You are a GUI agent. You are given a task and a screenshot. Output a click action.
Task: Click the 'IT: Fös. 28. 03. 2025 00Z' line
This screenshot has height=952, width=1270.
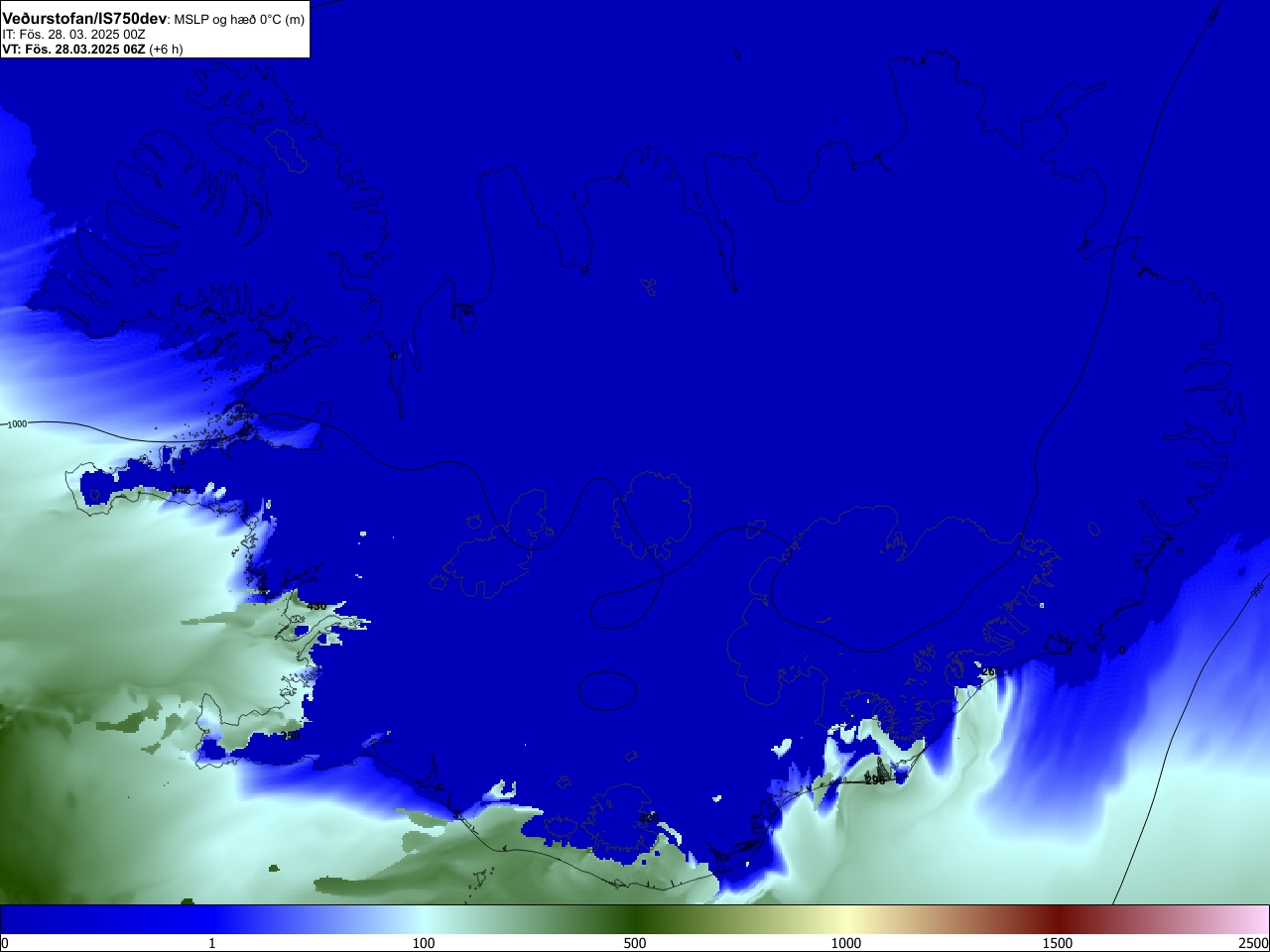point(73,34)
